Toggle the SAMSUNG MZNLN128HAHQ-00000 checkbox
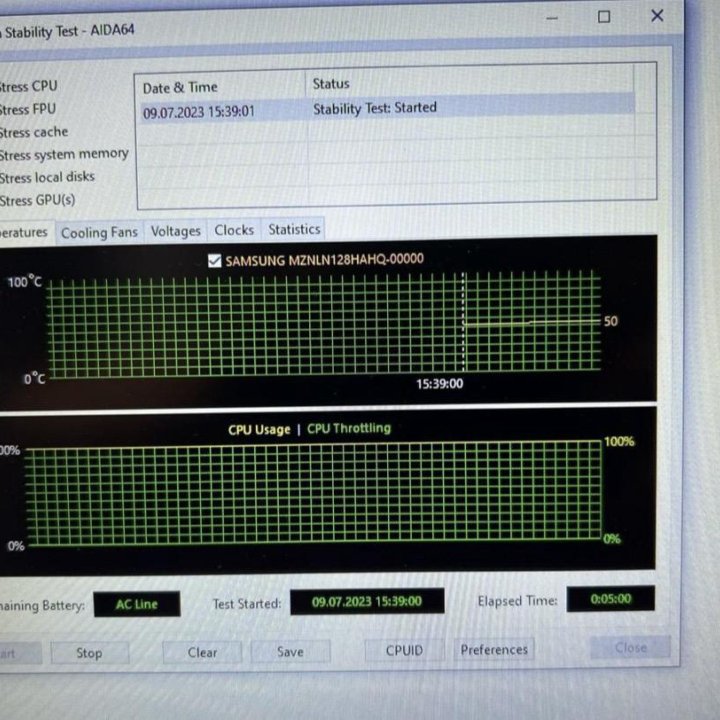Image resolution: width=720 pixels, height=720 pixels. 214,261
